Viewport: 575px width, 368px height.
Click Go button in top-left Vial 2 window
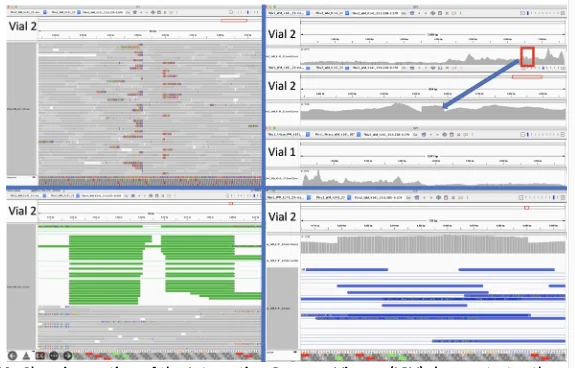coord(128,12)
